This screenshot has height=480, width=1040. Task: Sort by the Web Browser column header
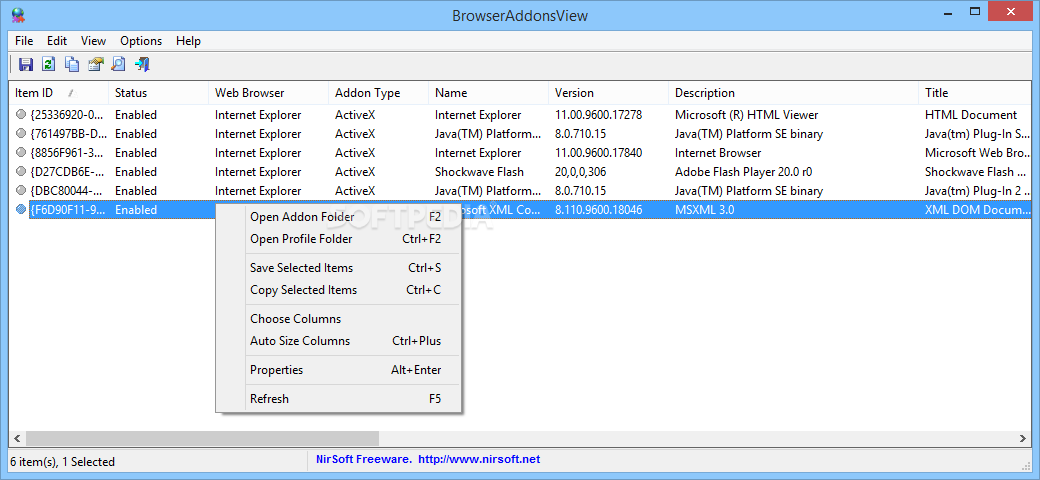(x=269, y=93)
